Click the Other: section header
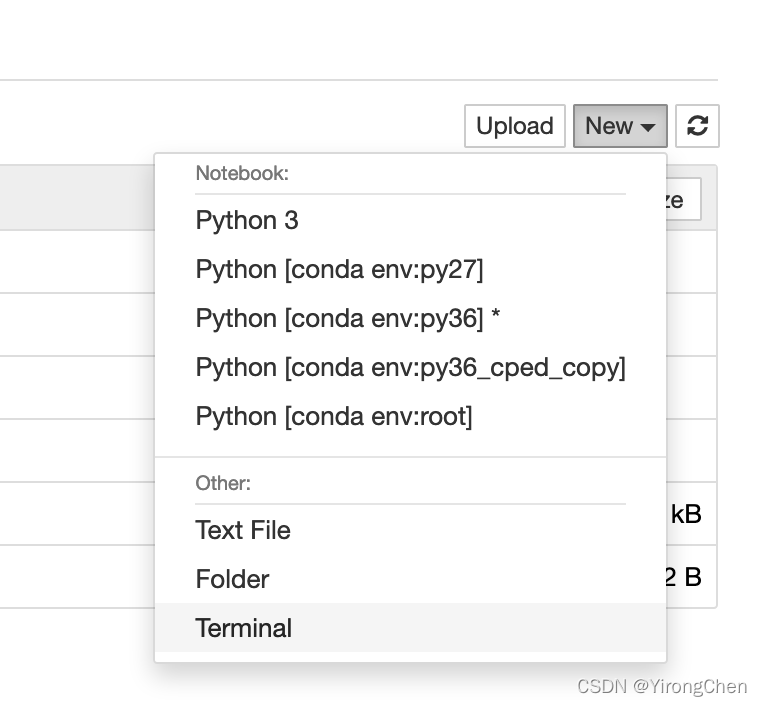 click(x=223, y=483)
